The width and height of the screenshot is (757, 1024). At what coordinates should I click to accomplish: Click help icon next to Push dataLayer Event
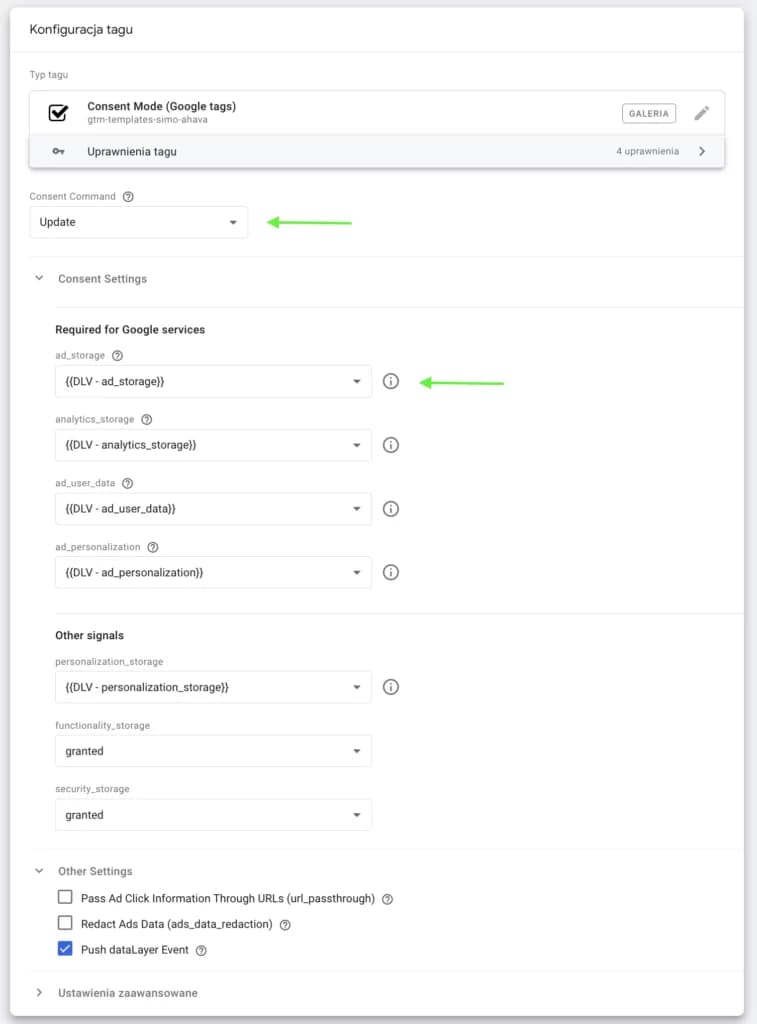click(201, 950)
